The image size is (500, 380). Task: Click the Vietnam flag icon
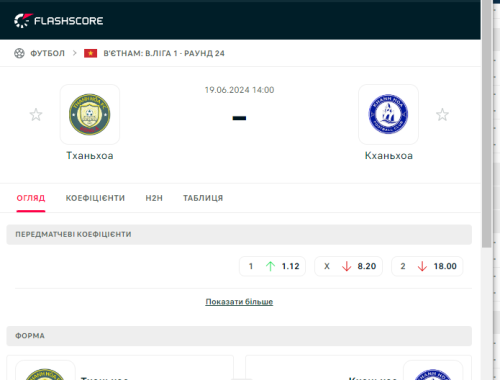(x=90, y=53)
